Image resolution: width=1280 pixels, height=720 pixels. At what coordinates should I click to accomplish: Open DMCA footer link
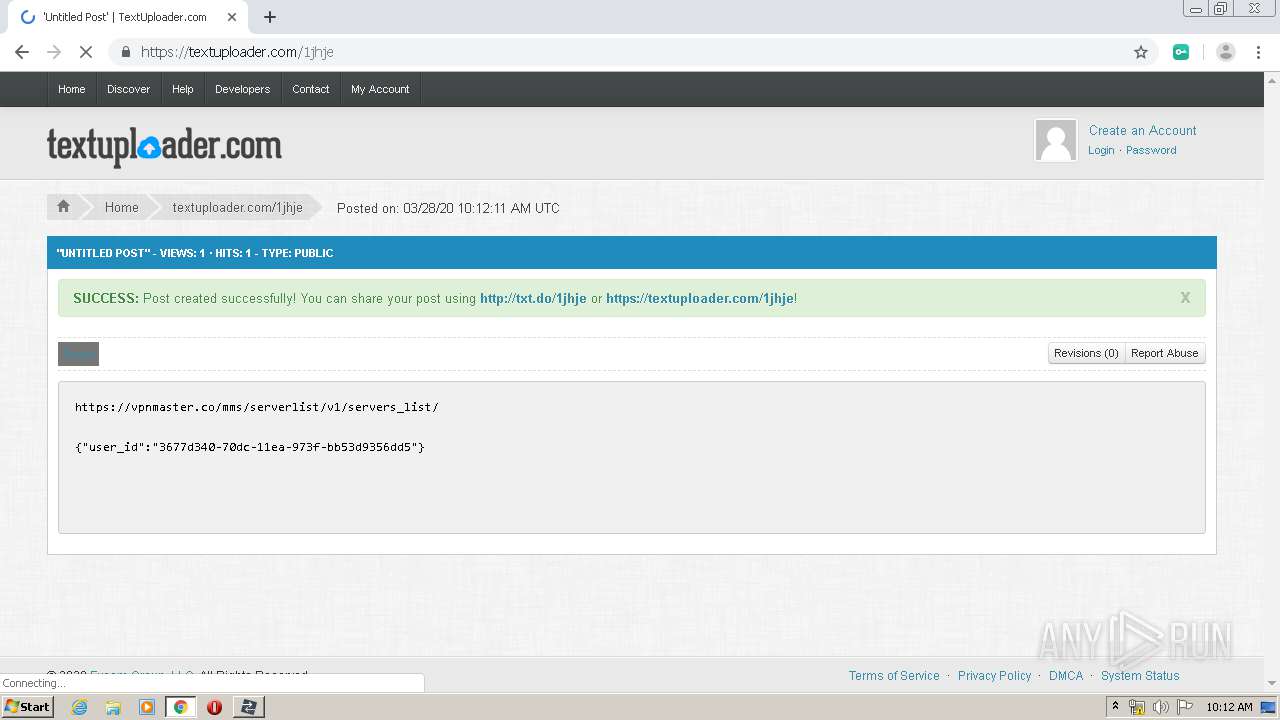click(1066, 676)
